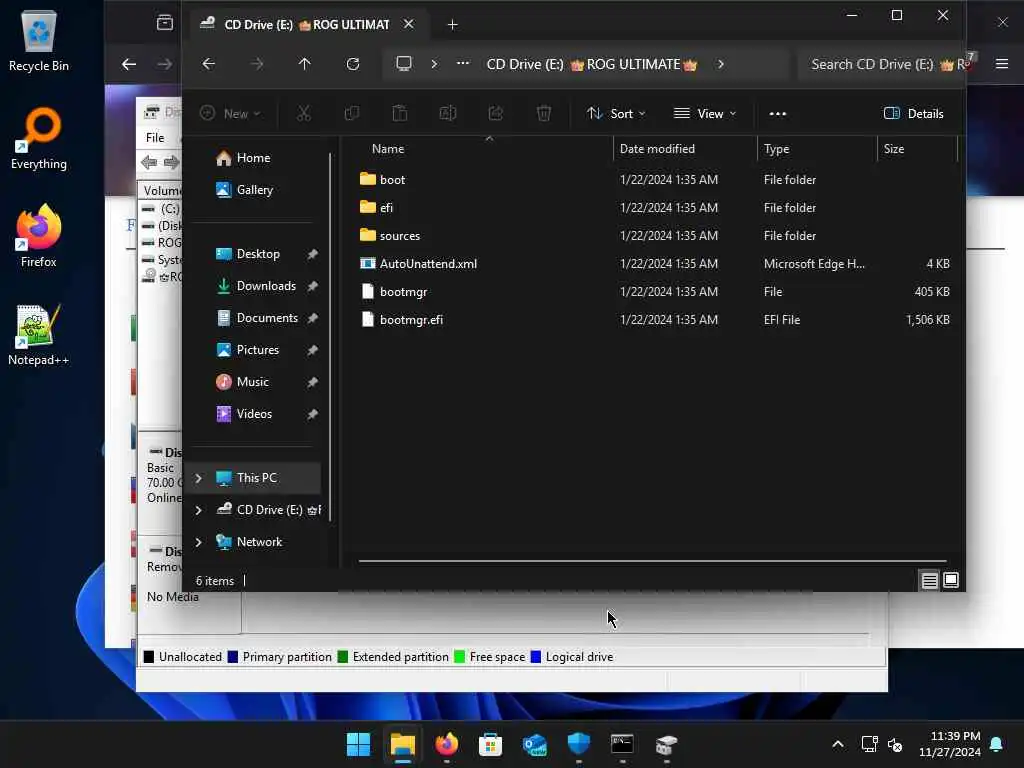
Task: Click the Copy icon in Explorer toolbar
Action: 351,114
